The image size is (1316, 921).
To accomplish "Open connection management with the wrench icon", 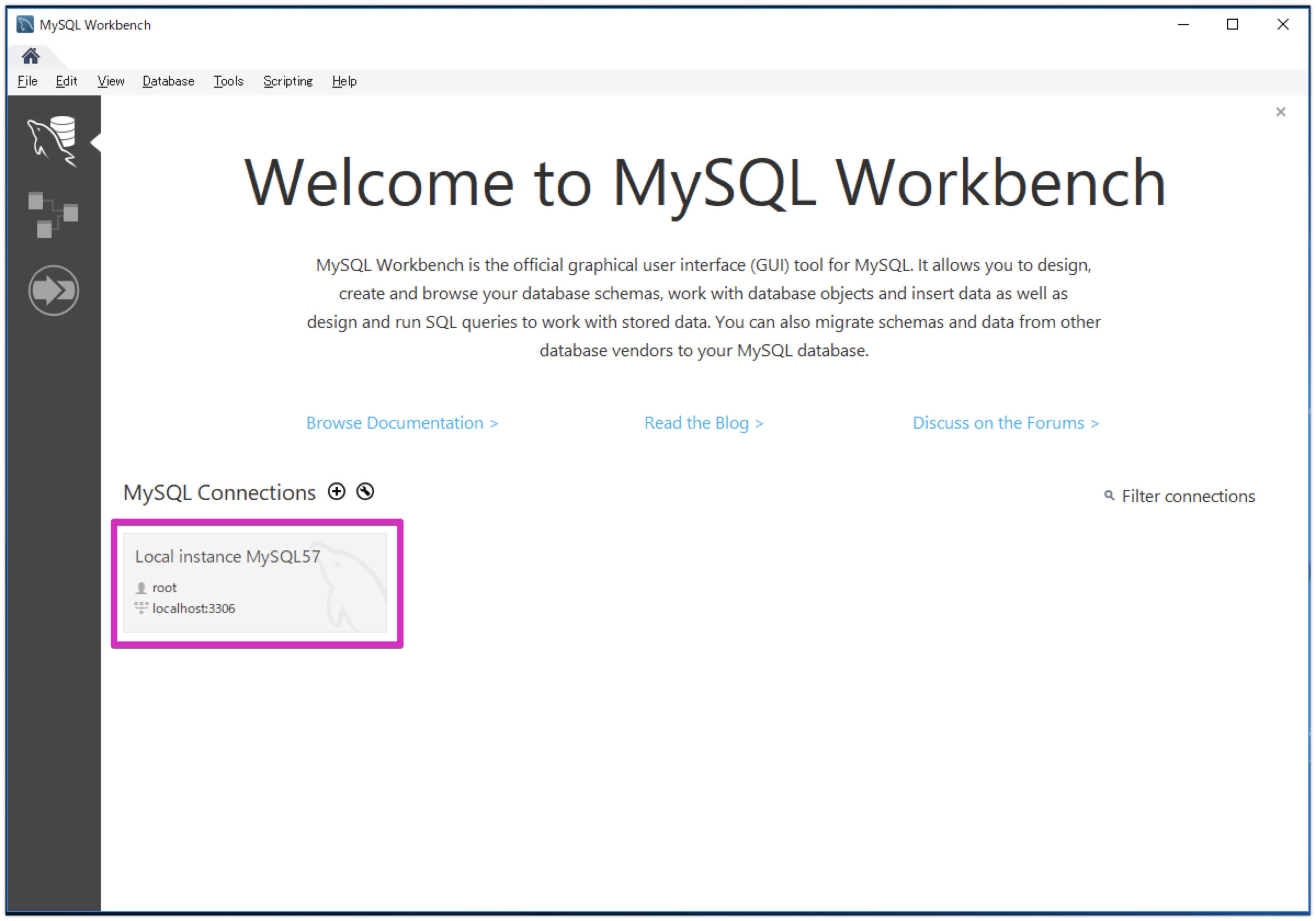I will click(x=365, y=491).
